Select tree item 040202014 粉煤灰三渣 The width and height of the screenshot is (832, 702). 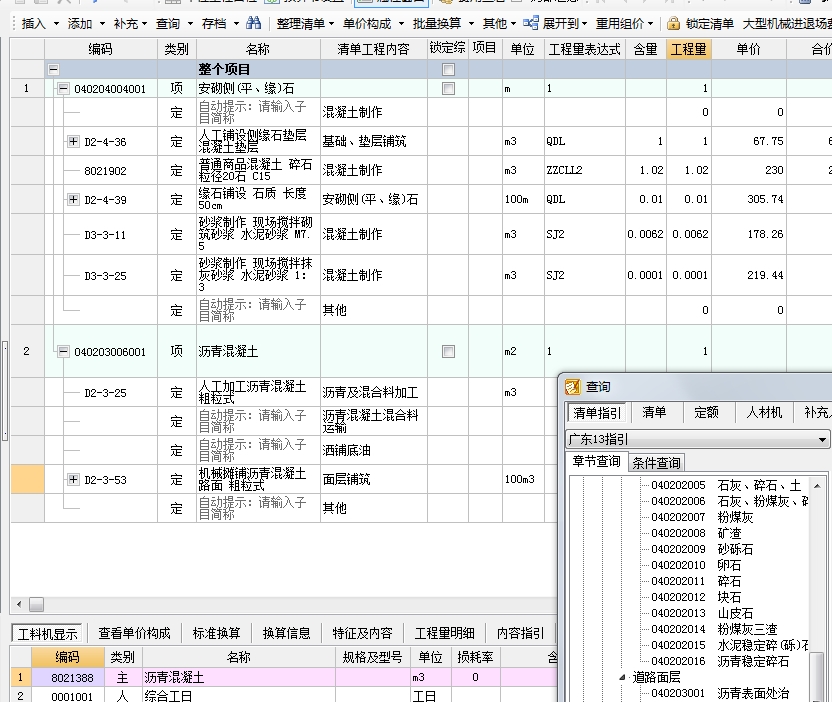(x=714, y=629)
